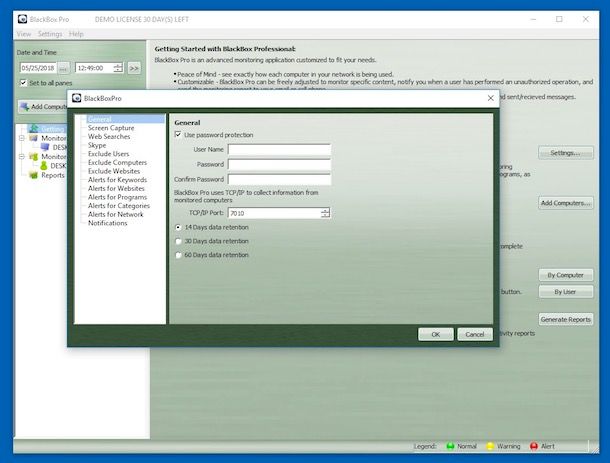
Task: Click the By Computer button
Action: (x=566, y=275)
